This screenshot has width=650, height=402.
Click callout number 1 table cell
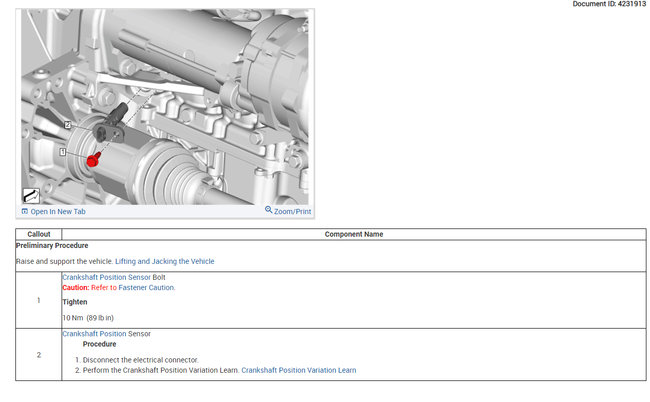pyautogui.click(x=39, y=300)
